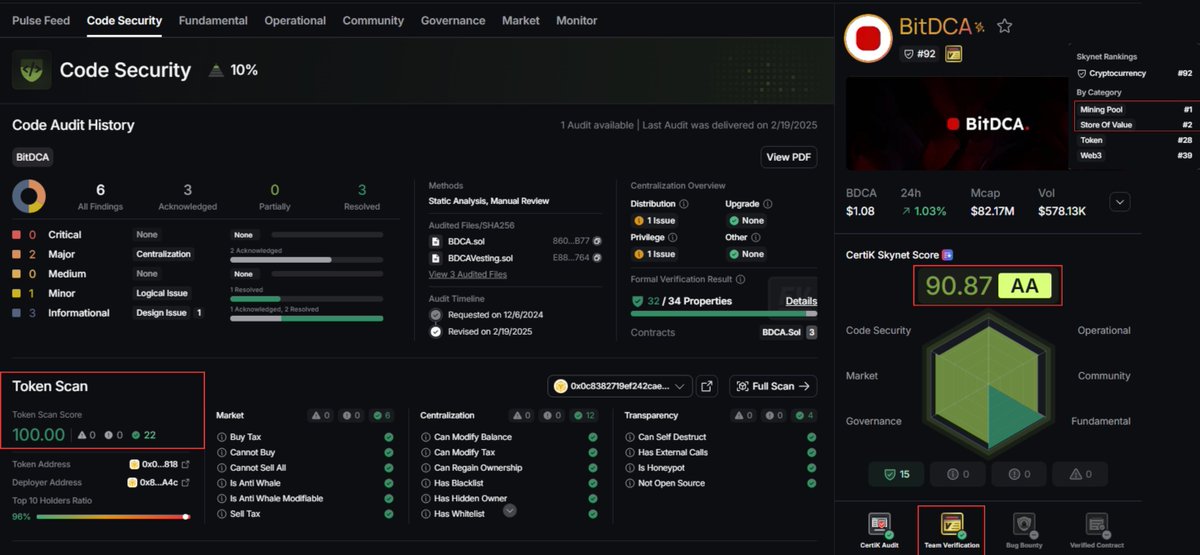Click the team verification badge beside #92
The width and height of the screenshot is (1200, 555).
[x=953, y=54]
